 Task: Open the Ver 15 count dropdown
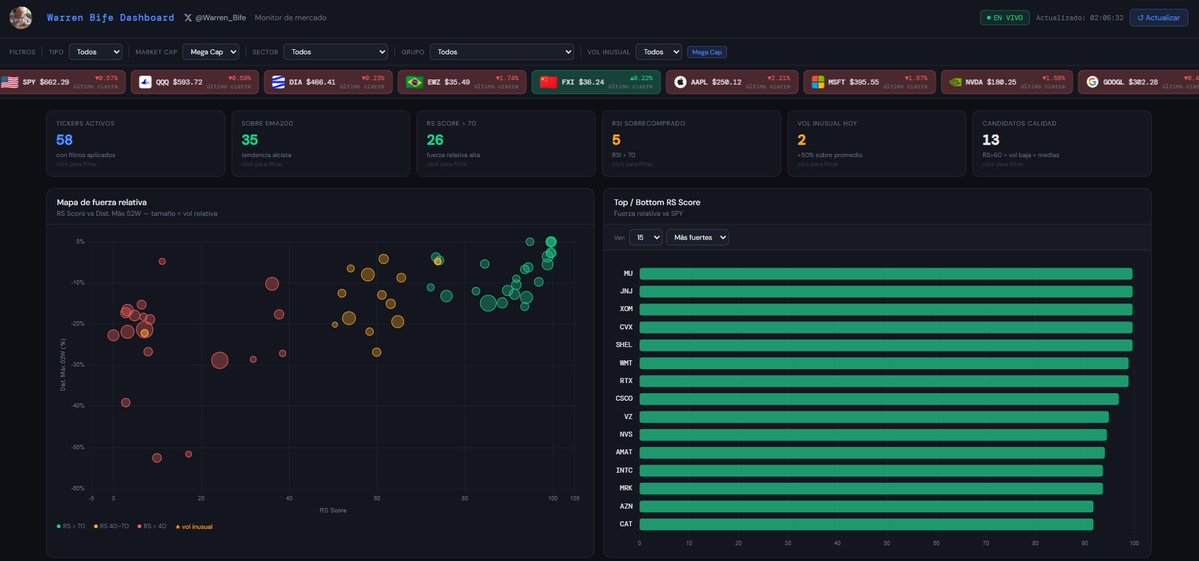tap(645, 238)
